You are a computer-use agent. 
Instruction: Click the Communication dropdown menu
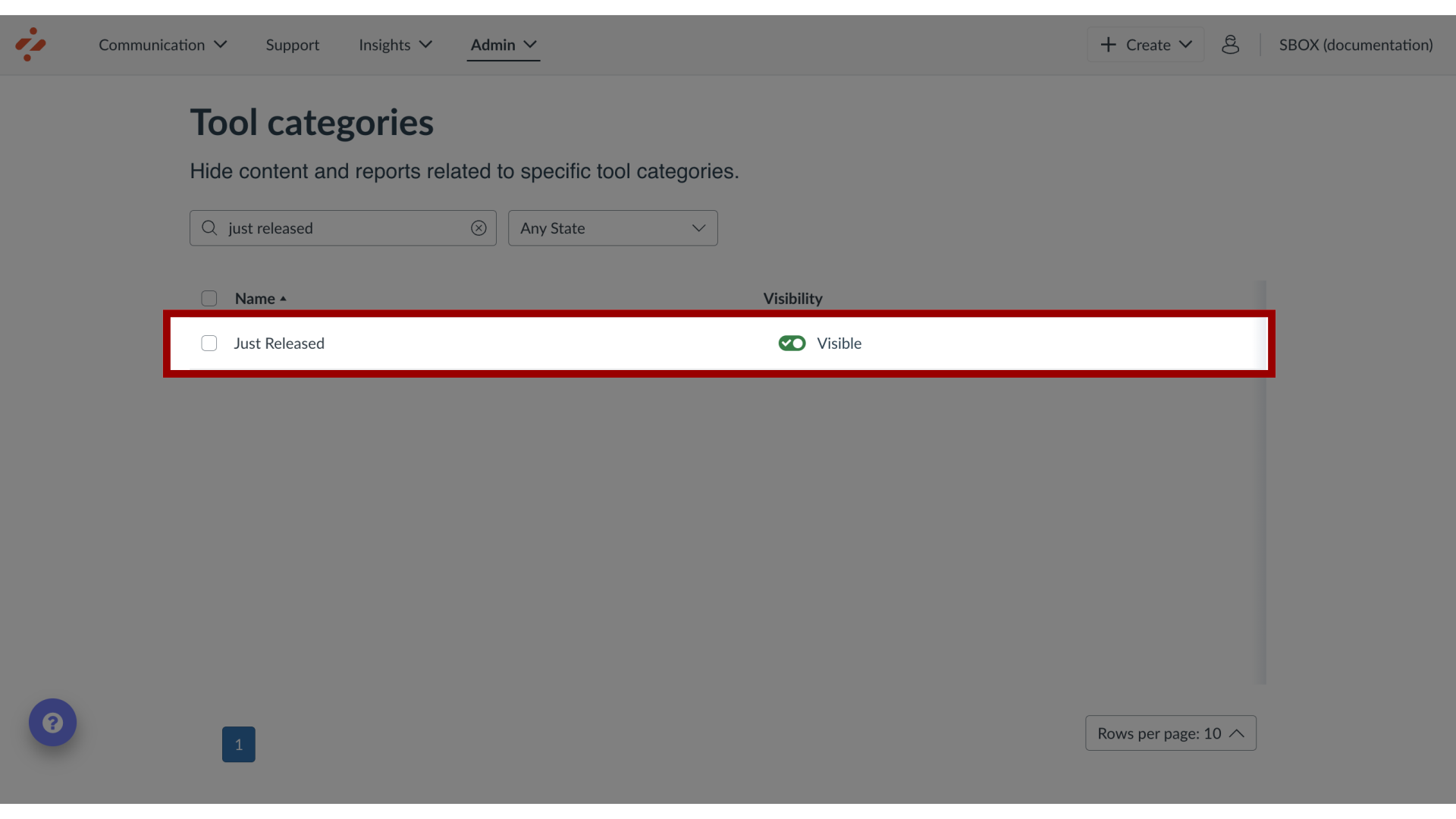point(164,44)
